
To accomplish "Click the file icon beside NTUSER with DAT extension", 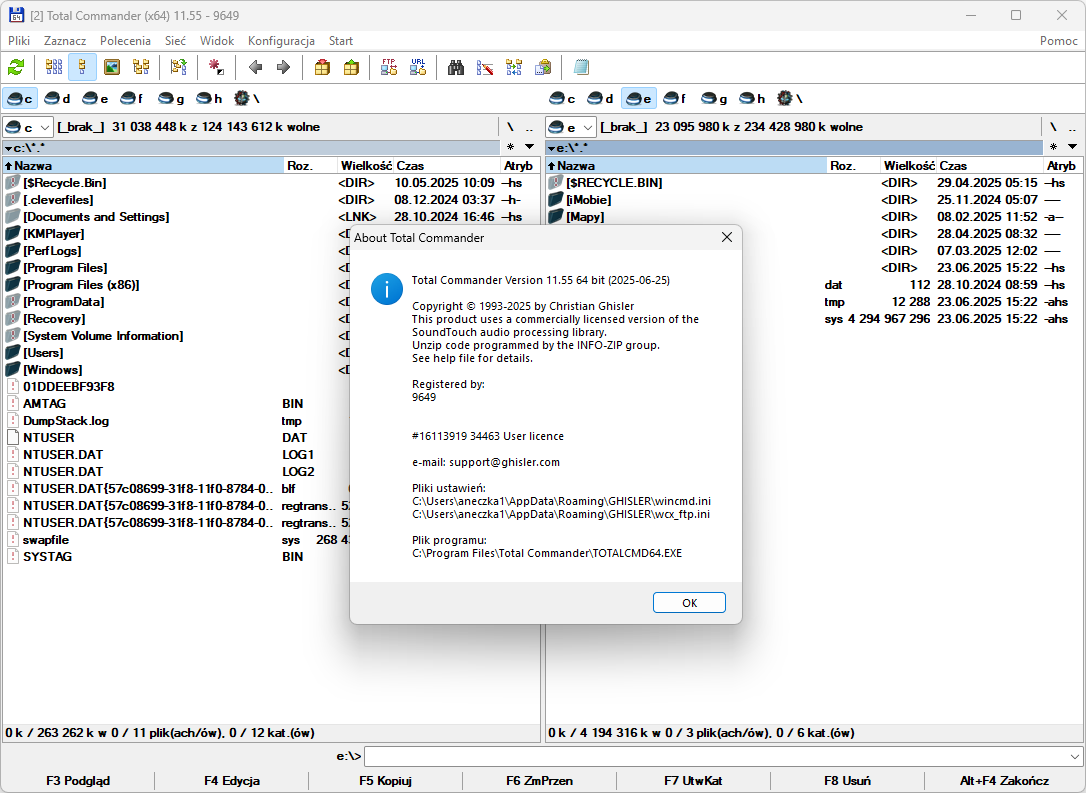I will click(12, 438).
